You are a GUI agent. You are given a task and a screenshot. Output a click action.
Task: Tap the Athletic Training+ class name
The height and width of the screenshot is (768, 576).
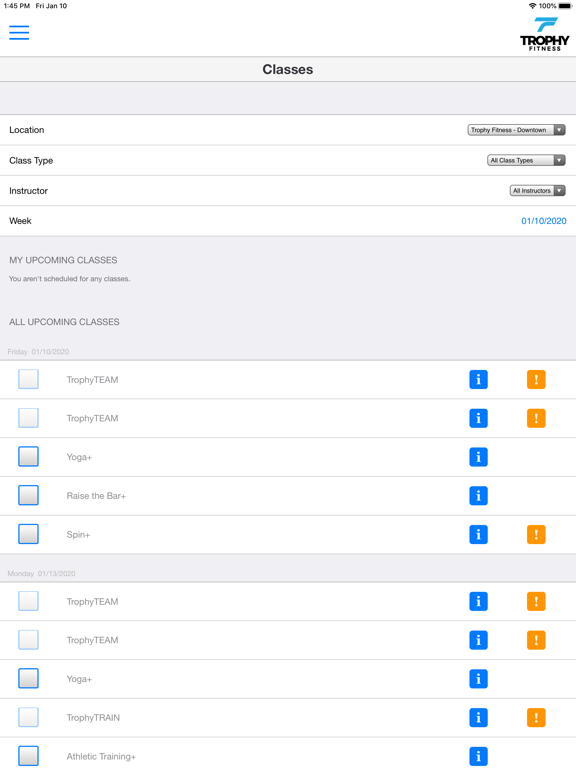tap(101, 756)
